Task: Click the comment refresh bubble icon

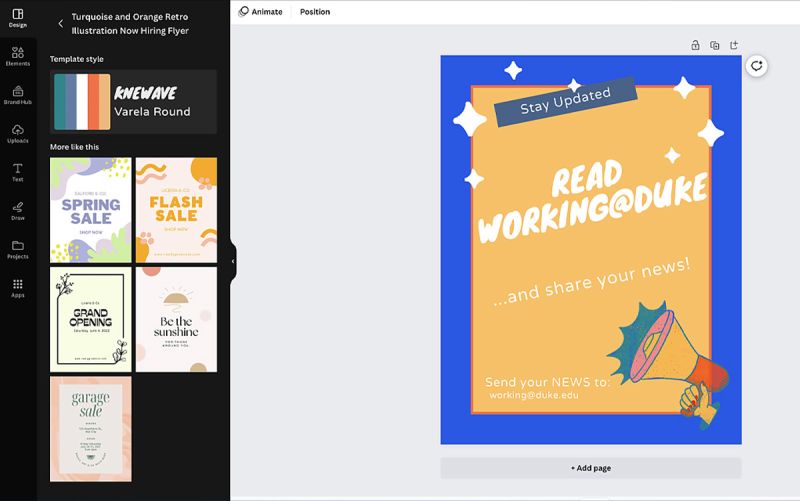Action: [x=756, y=66]
